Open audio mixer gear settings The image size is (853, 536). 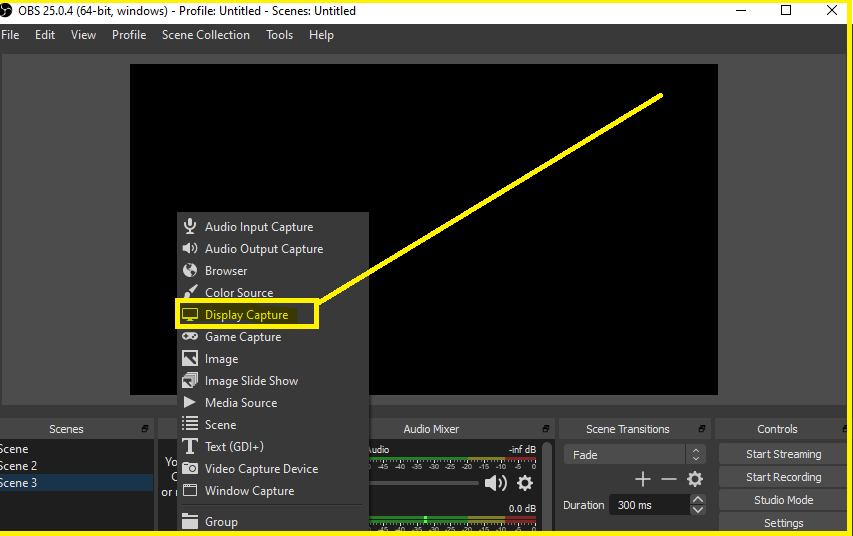click(x=525, y=483)
